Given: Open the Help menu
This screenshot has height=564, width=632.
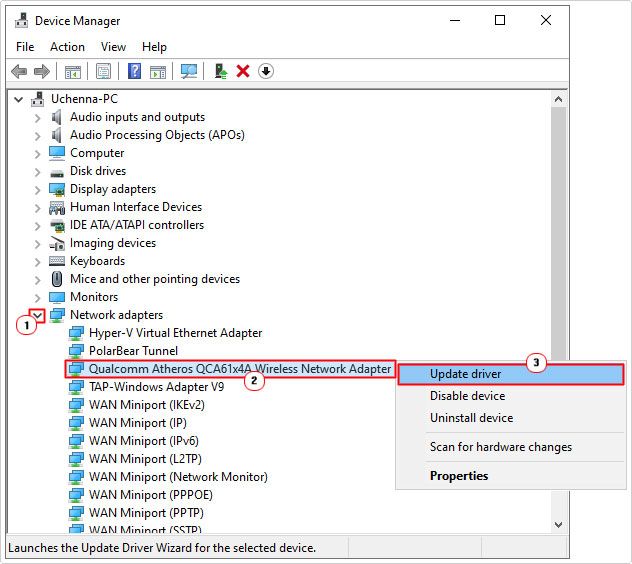Looking at the screenshot, I should pos(154,47).
